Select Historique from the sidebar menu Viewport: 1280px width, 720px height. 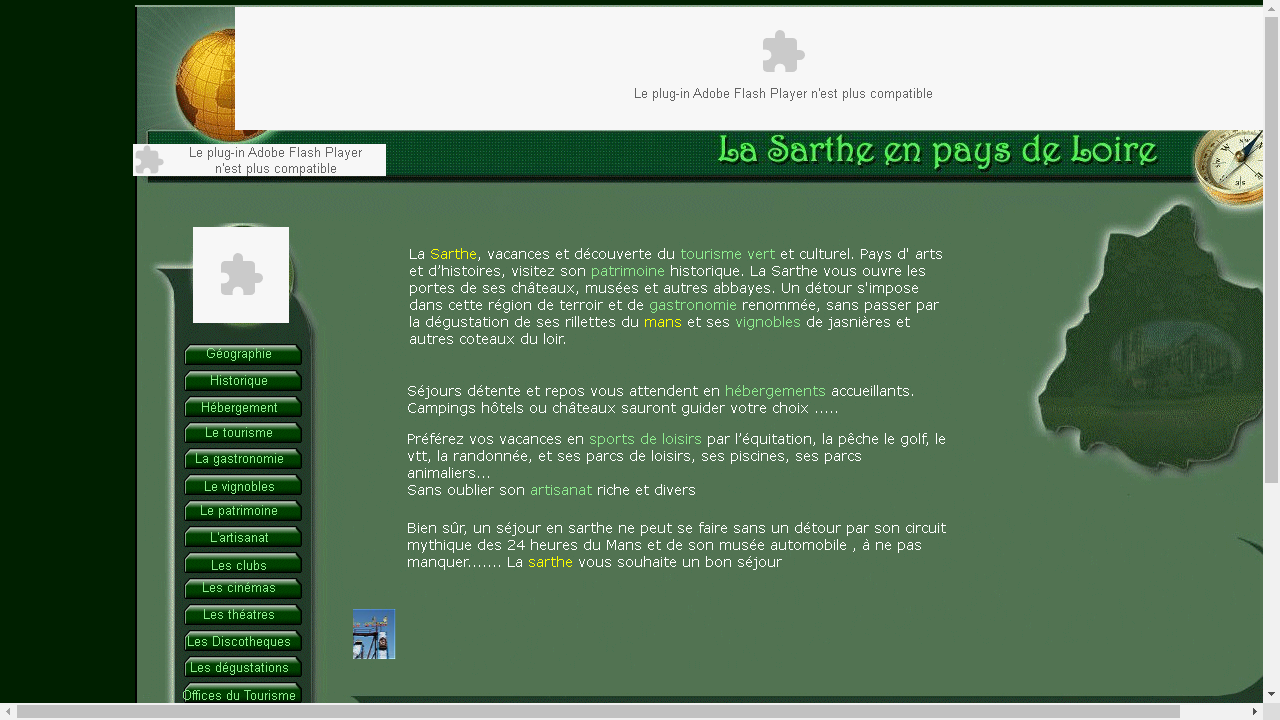click(240, 381)
